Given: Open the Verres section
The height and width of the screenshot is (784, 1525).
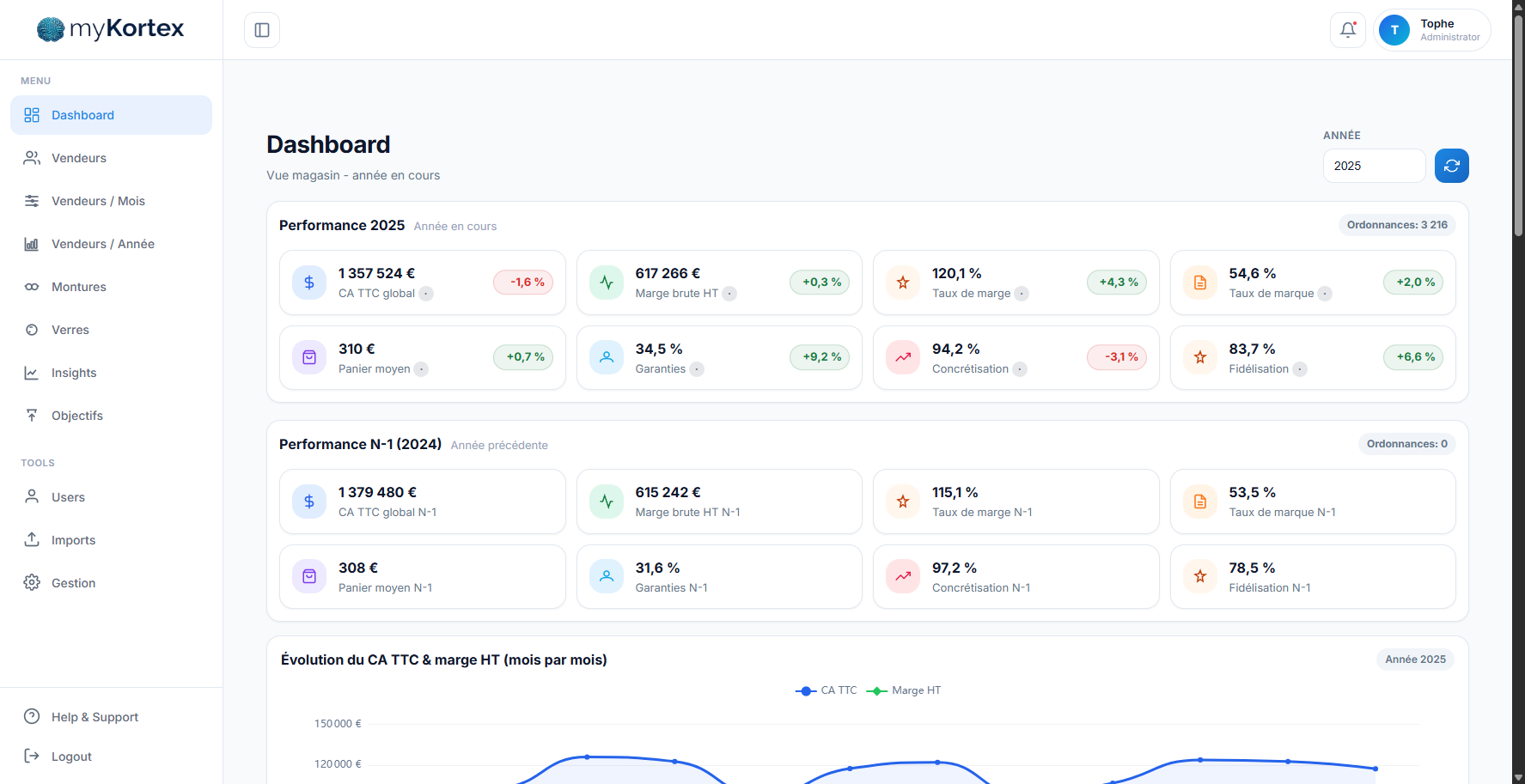Looking at the screenshot, I should pyautogui.click(x=70, y=330).
